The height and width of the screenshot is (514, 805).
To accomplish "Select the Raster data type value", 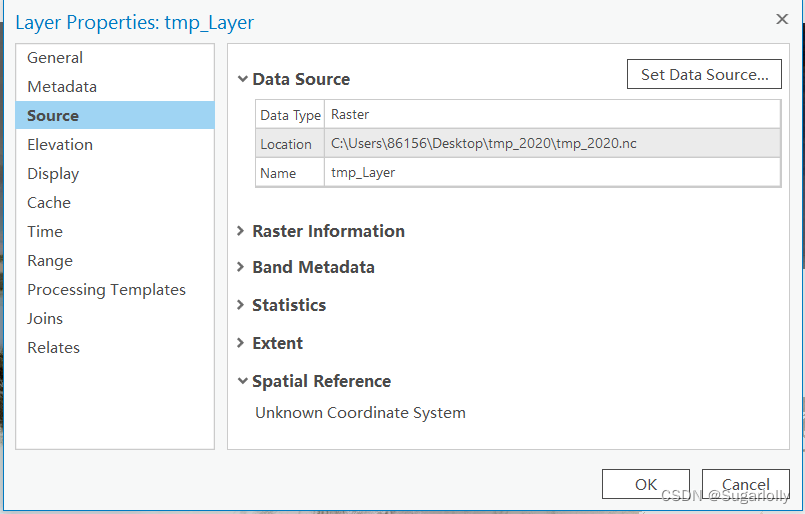I will click(x=552, y=115).
